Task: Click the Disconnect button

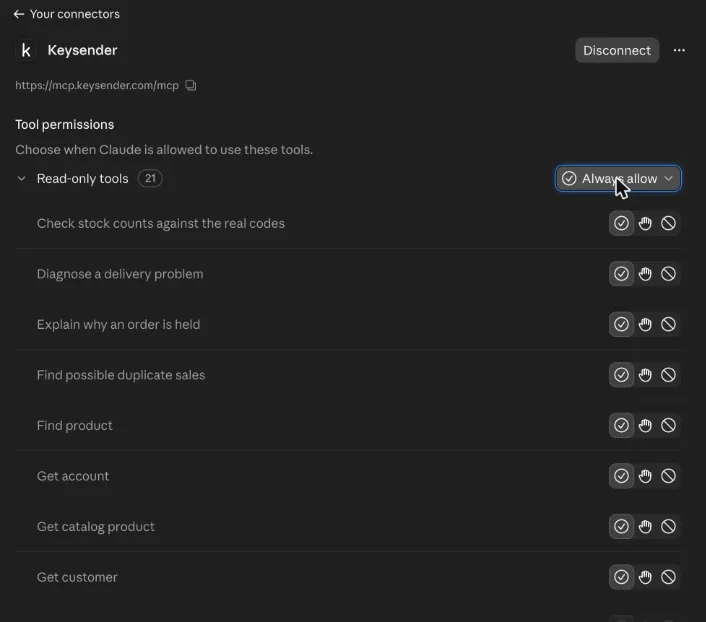Action: tap(617, 50)
